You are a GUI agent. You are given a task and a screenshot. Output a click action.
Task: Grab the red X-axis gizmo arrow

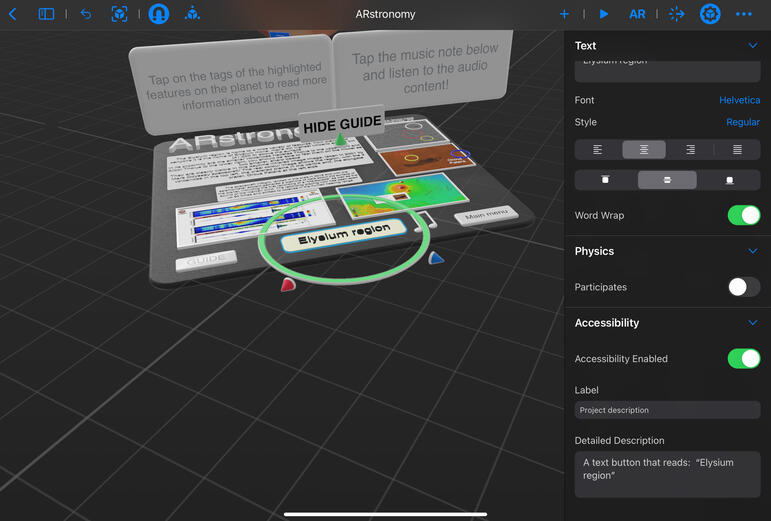tap(288, 284)
